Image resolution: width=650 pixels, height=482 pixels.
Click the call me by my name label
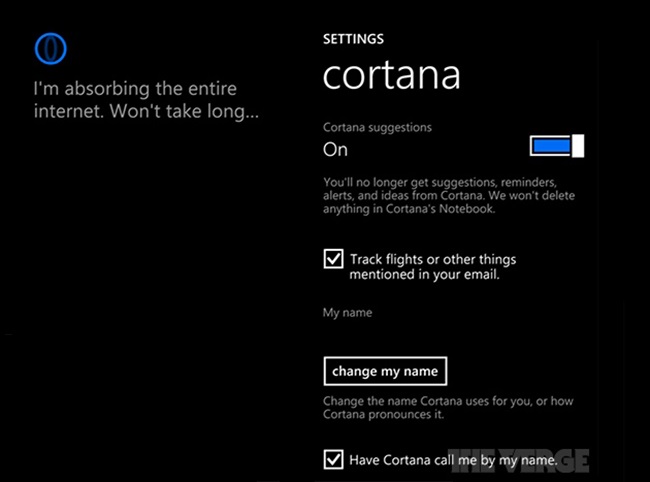tap(453, 460)
